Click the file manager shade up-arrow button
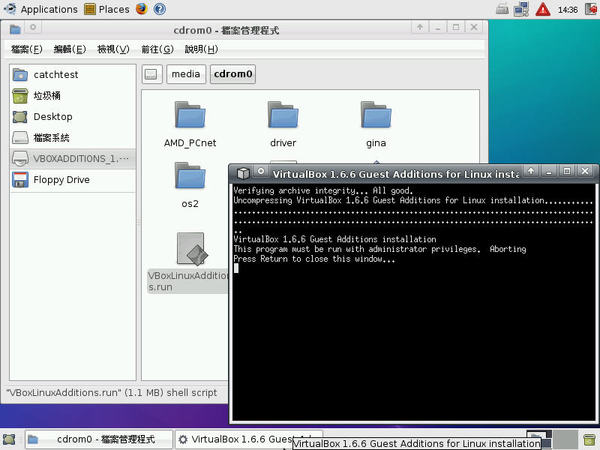600x450 pixels. [420, 28]
